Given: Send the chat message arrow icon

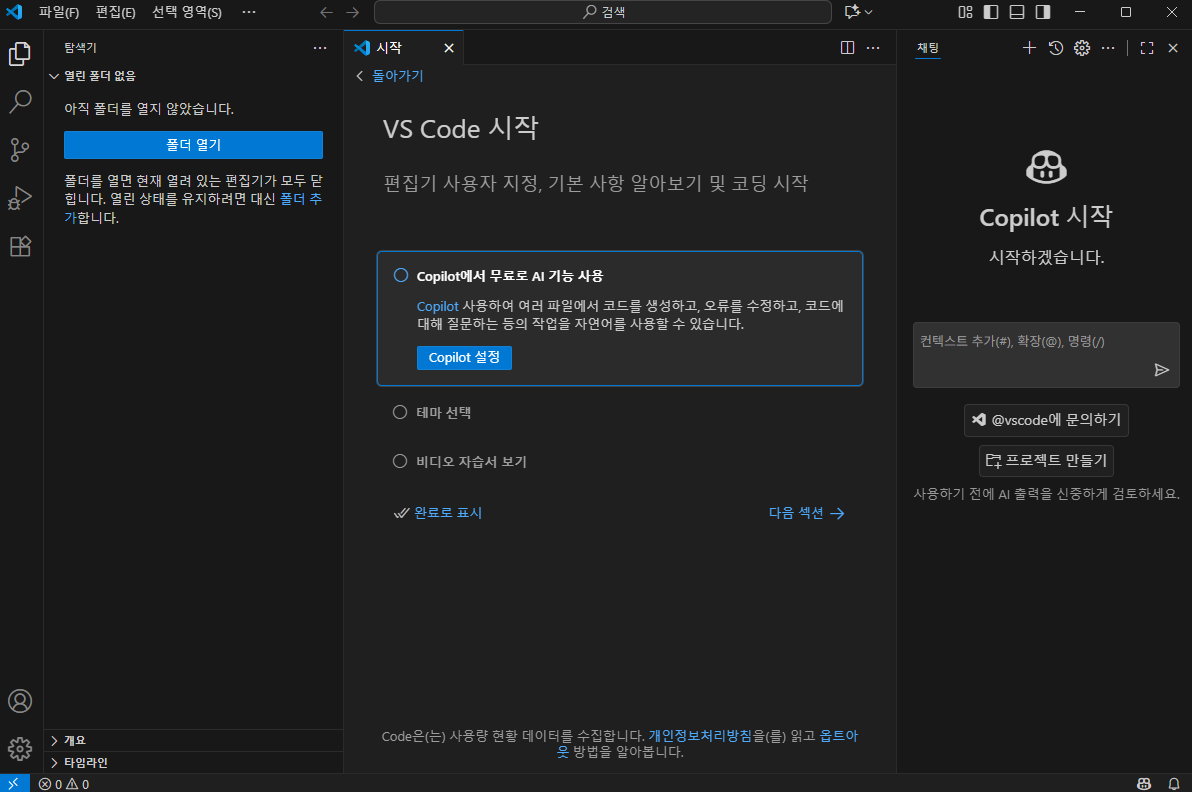Looking at the screenshot, I should click(1162, 370).
